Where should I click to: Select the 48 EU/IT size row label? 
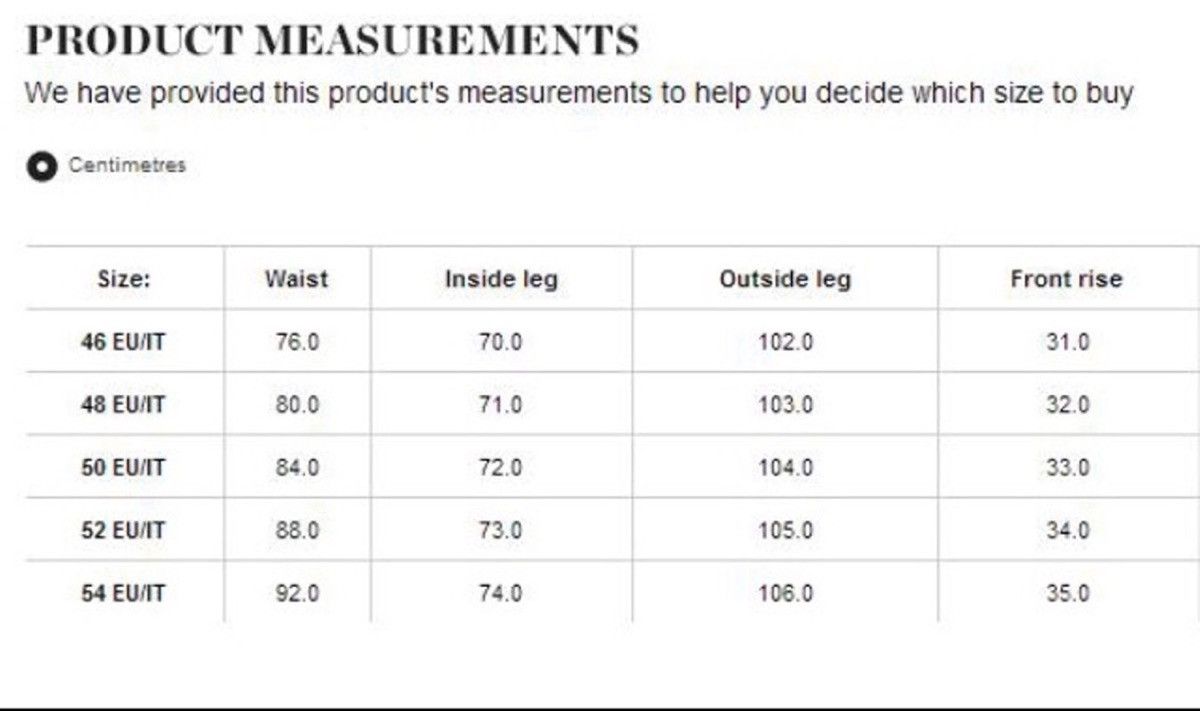click(123, 405)
